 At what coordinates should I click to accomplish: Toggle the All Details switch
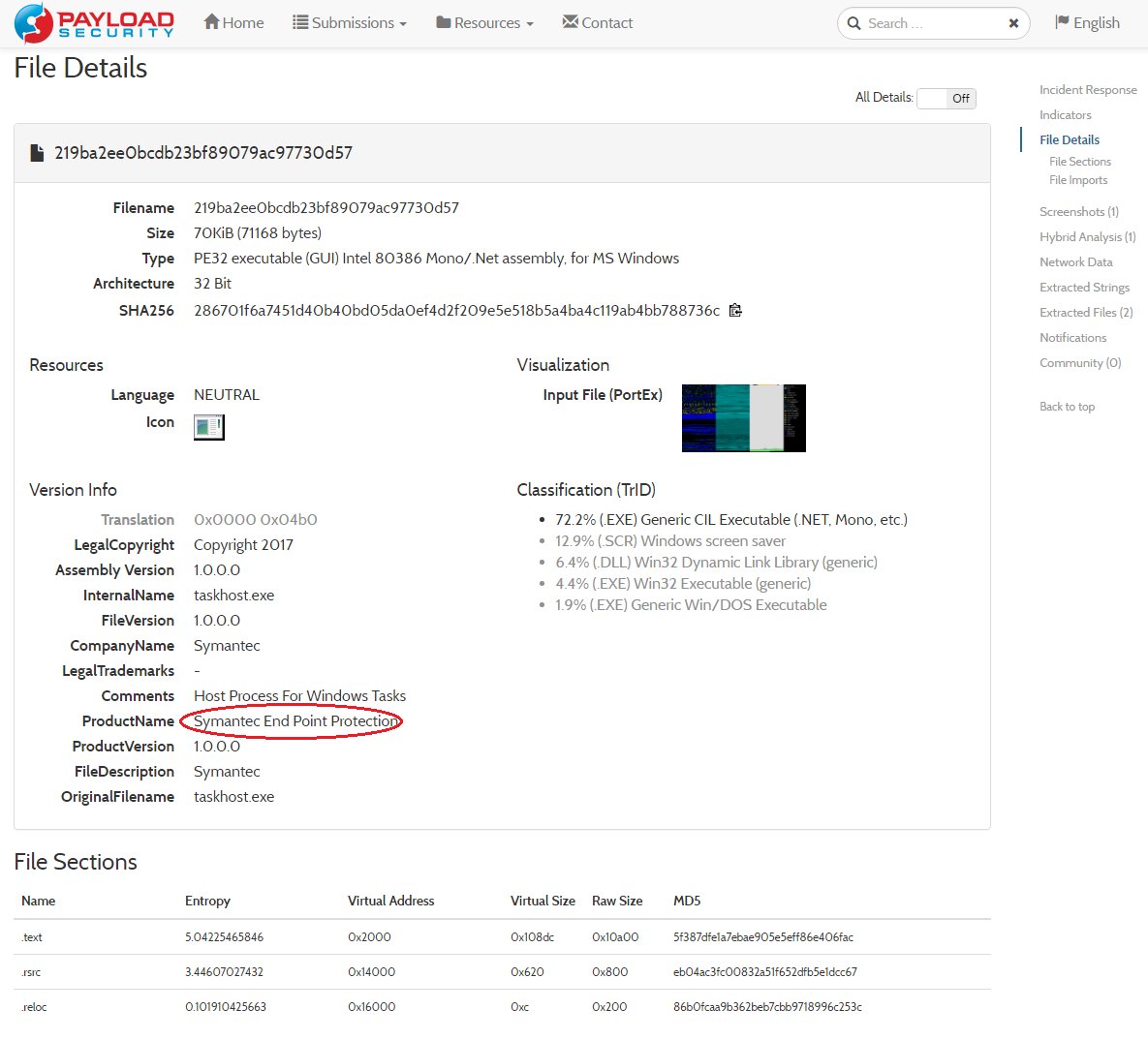[x=946, y=98]
